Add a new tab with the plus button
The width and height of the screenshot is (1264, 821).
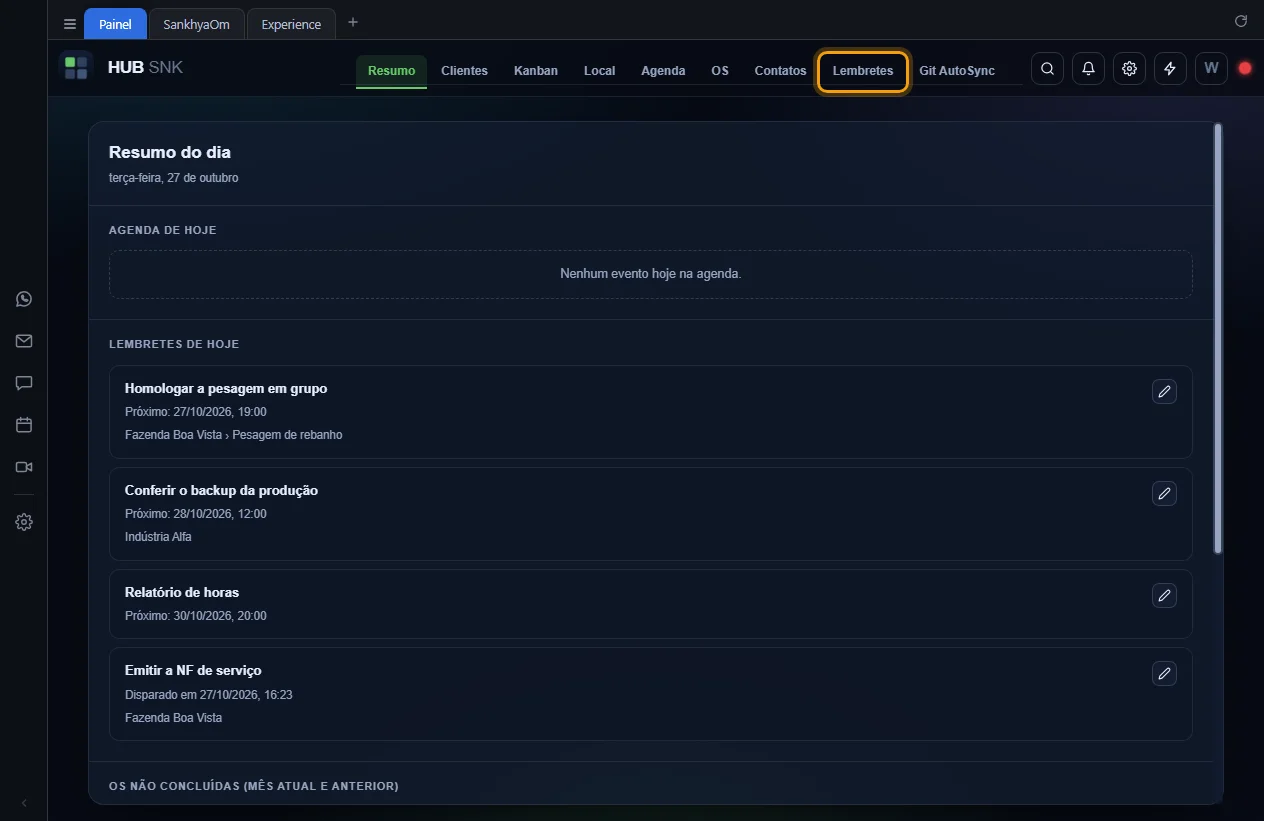coord(352,23)
